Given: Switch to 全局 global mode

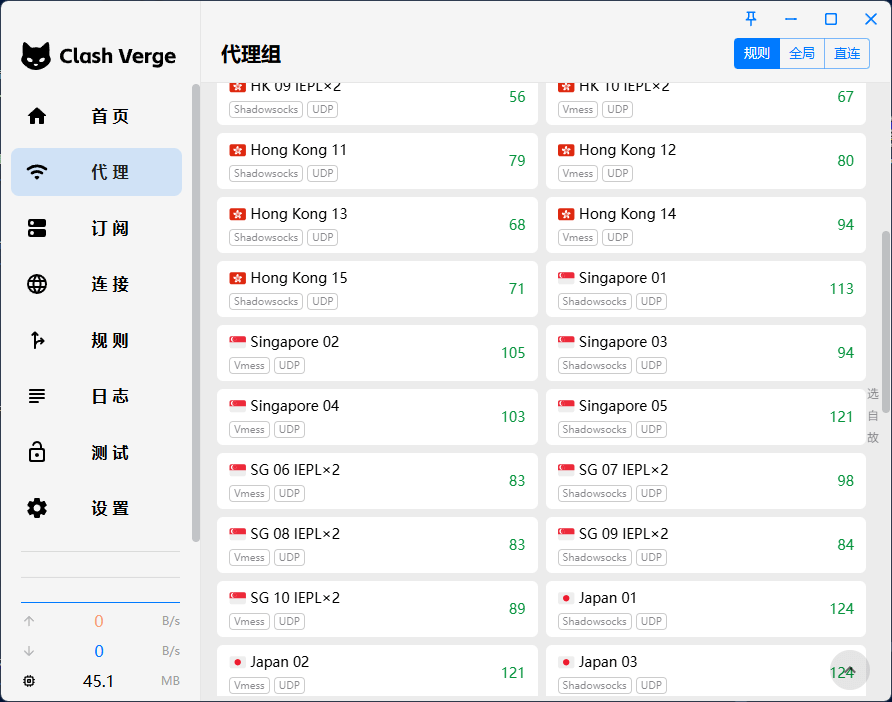Looking at the screenshot, I should click(x=802, y=54).
